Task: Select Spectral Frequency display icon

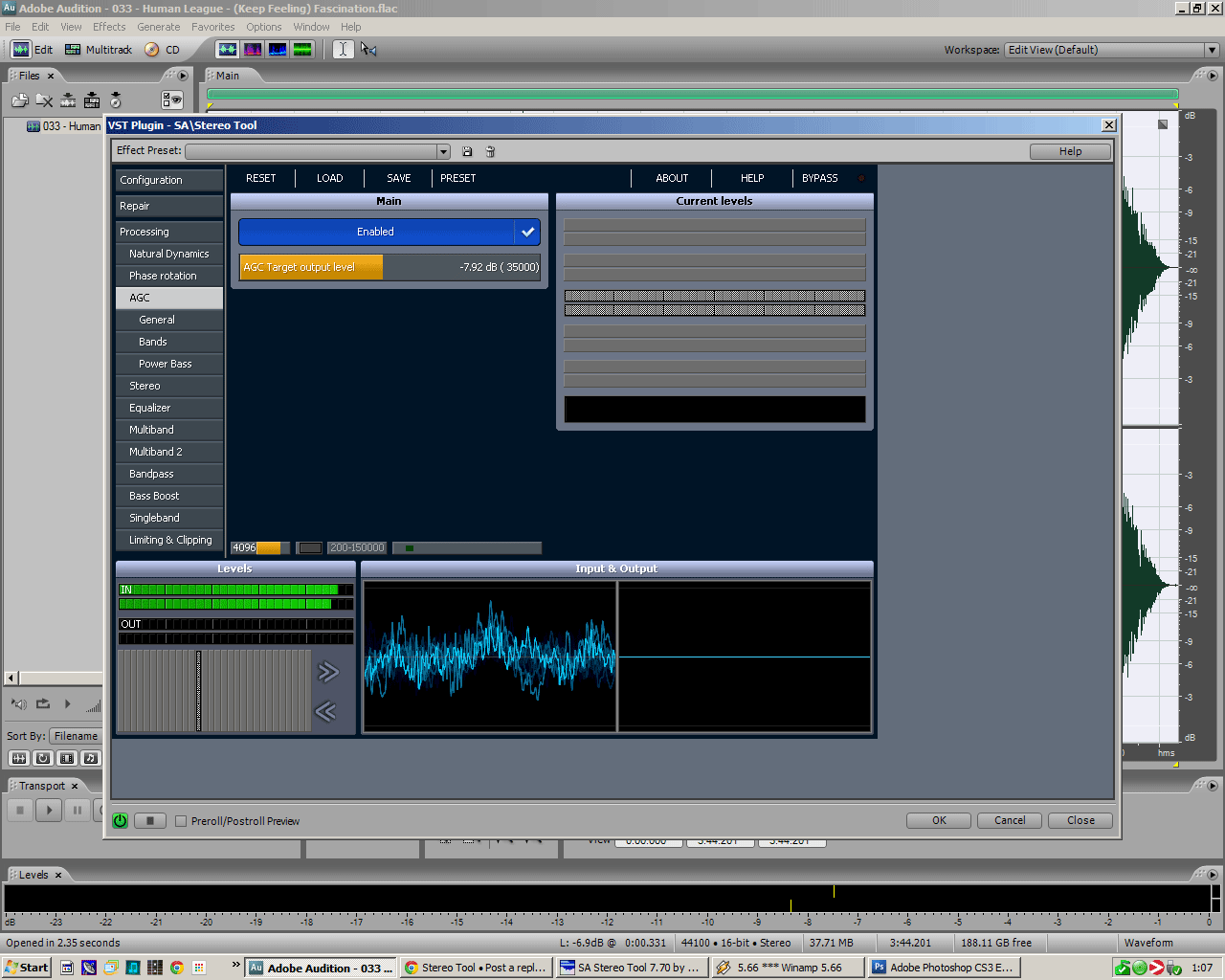Action: 253,49
